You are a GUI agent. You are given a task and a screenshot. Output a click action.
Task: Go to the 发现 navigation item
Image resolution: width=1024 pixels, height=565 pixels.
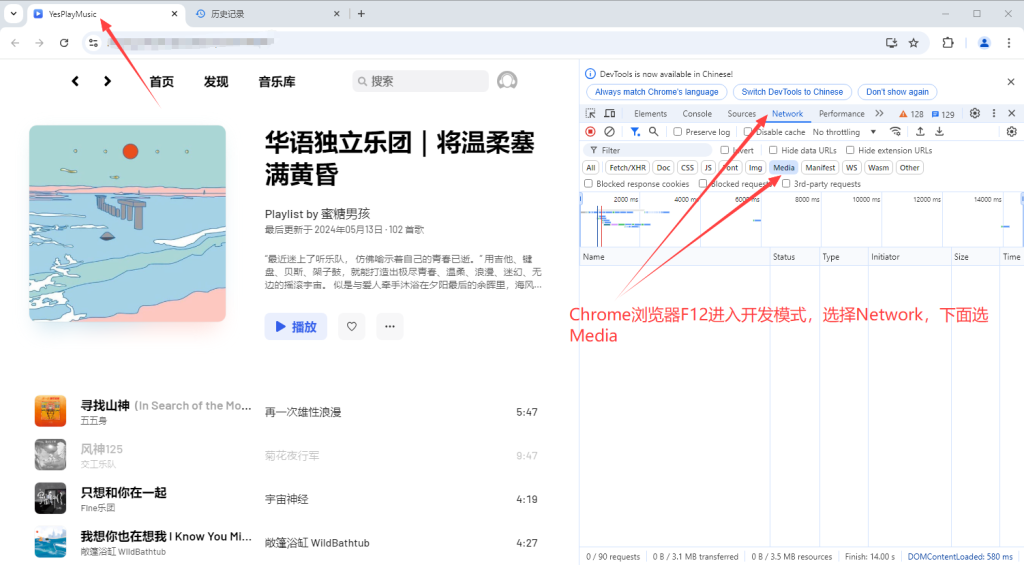click(216, 82)
